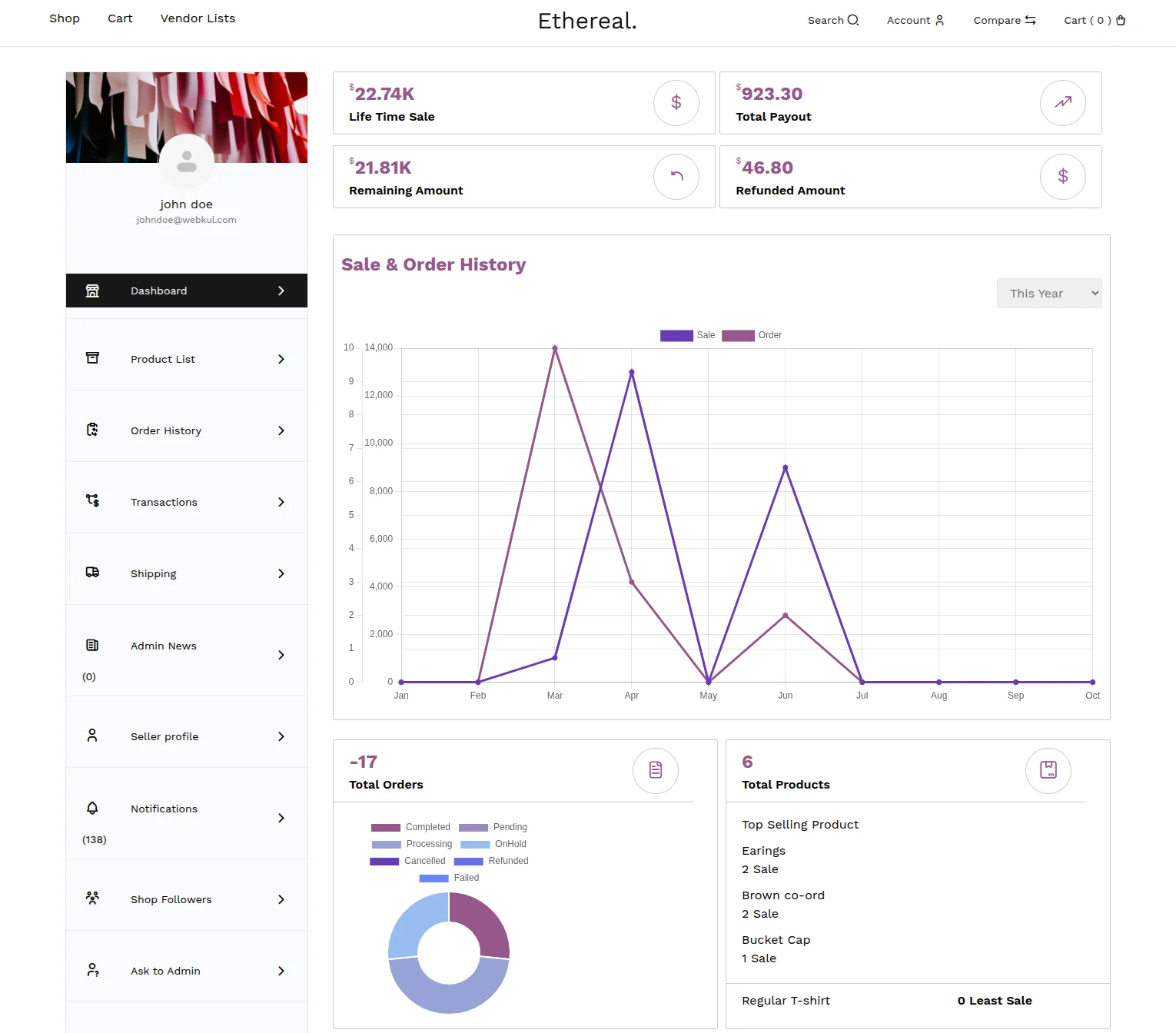
Task: Click the purple Sale legend swatch
Action: tap(675, 335)
